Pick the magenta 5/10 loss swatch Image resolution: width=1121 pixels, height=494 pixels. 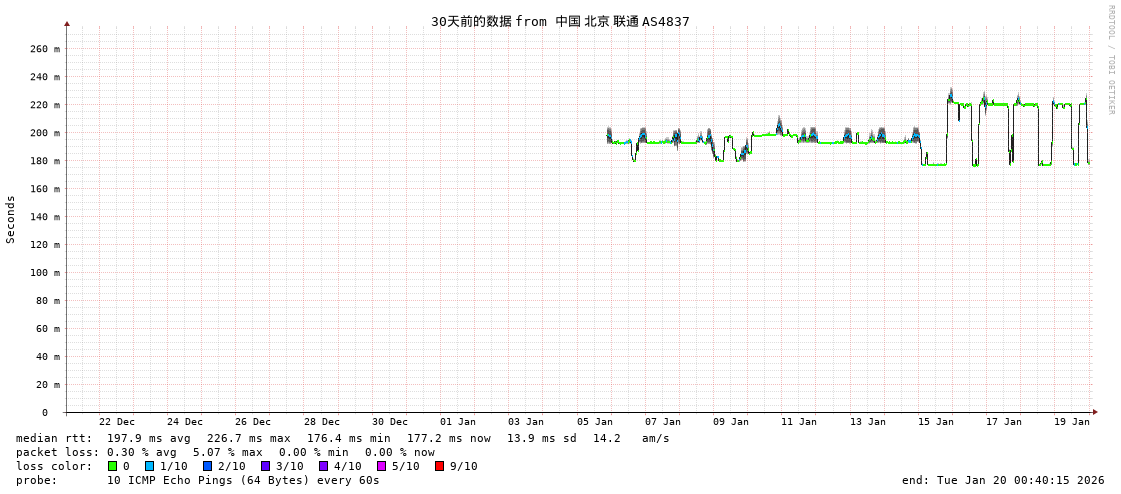point(381,466)
